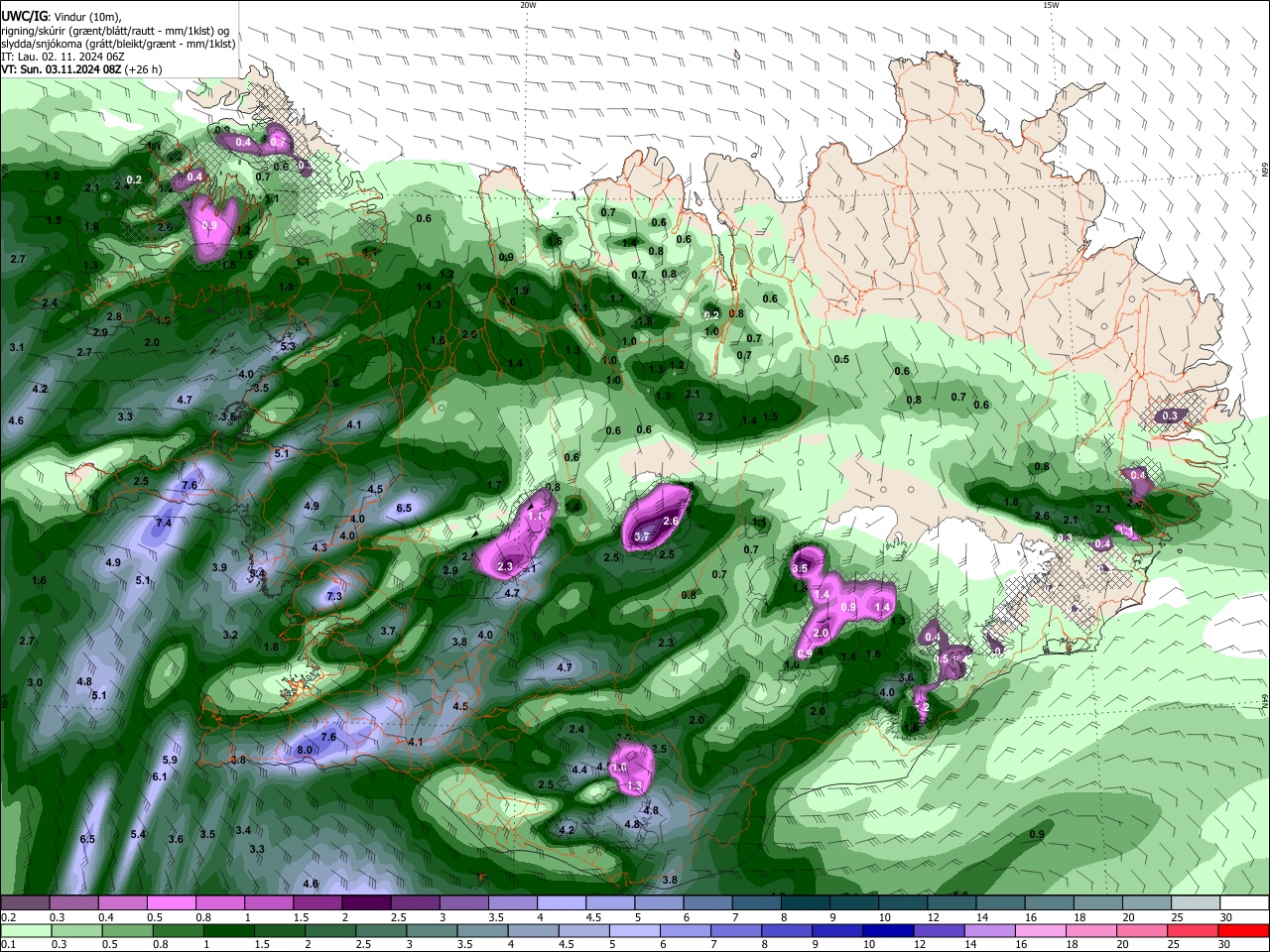1270x952 pixels.
Task: Click the 7.3 precipitation value on the map
Action: (334, 596)
